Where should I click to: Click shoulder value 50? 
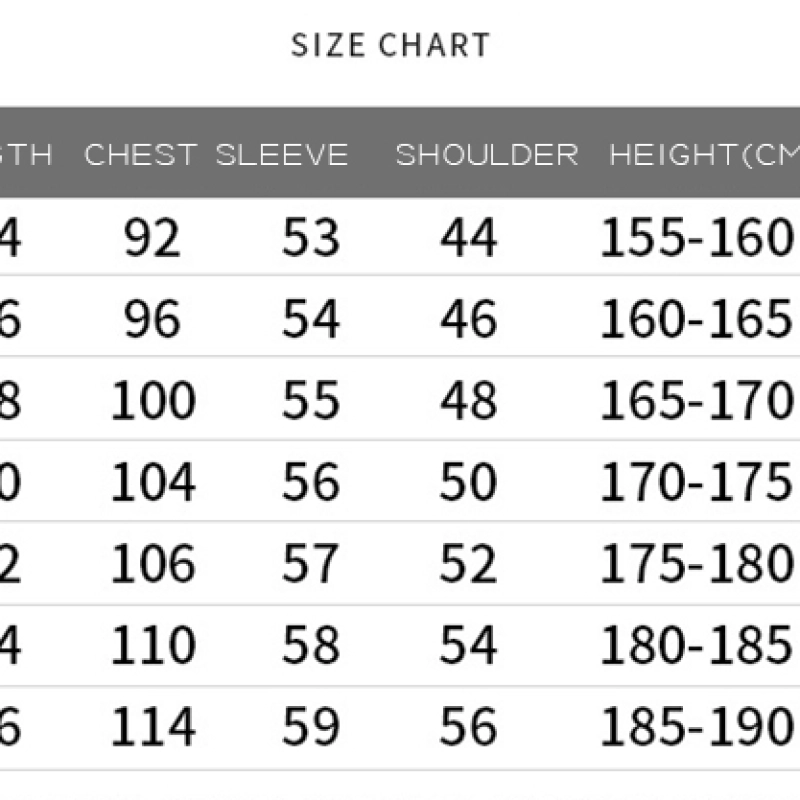click(x=468, y=481)
